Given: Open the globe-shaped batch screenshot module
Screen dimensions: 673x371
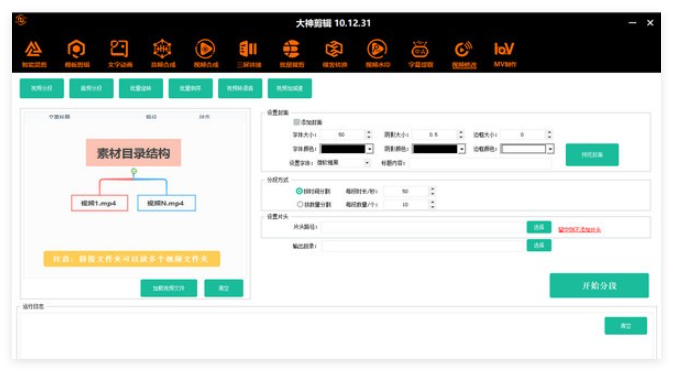Looking at the screenshot, I should [x=291, y=53].
